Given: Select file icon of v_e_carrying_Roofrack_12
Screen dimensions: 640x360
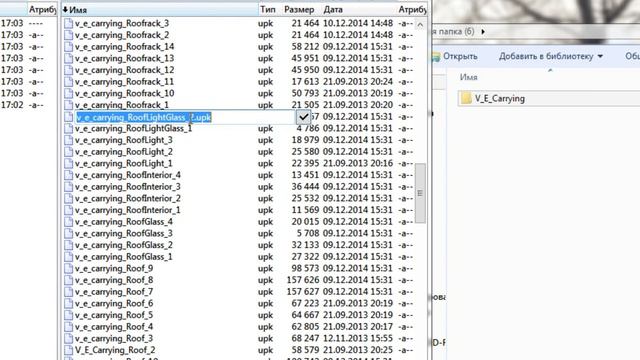Looking at the screenshot, I should (x=69, y=70).
